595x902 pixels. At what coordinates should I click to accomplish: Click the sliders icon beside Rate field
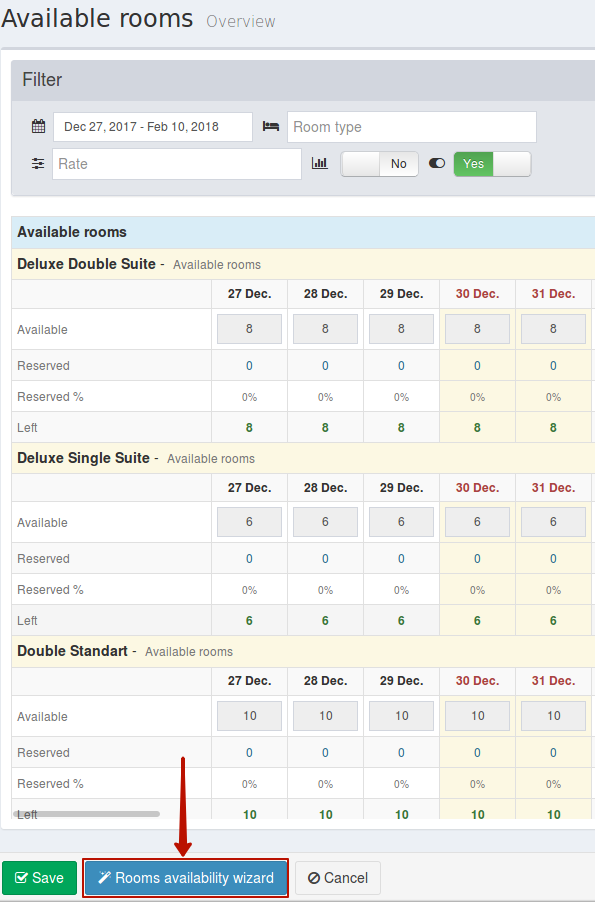tap(38, 164)
